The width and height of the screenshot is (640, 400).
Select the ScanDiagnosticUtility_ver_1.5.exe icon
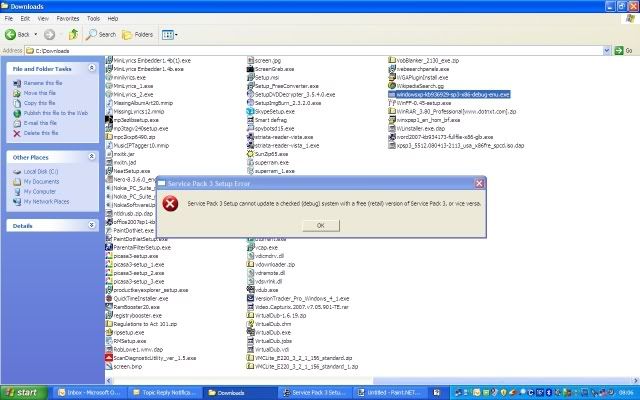(109, 358)
